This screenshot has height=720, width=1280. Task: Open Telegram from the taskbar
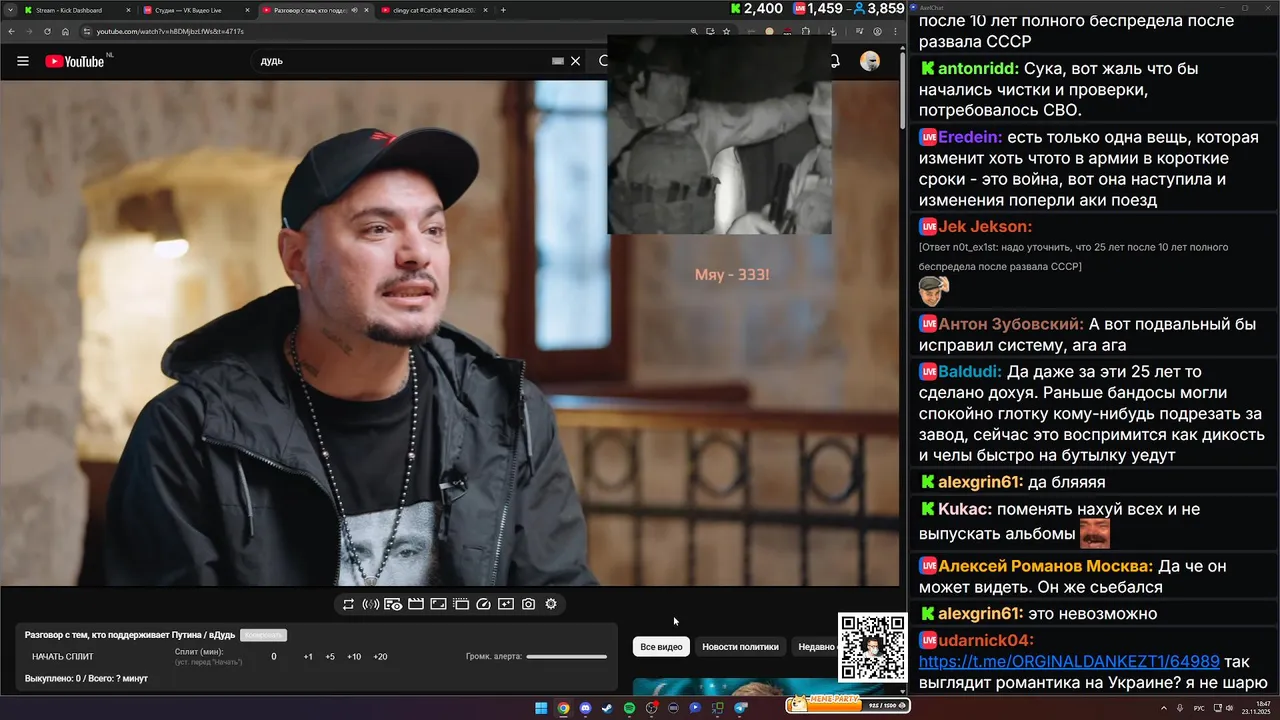[741, 708]
